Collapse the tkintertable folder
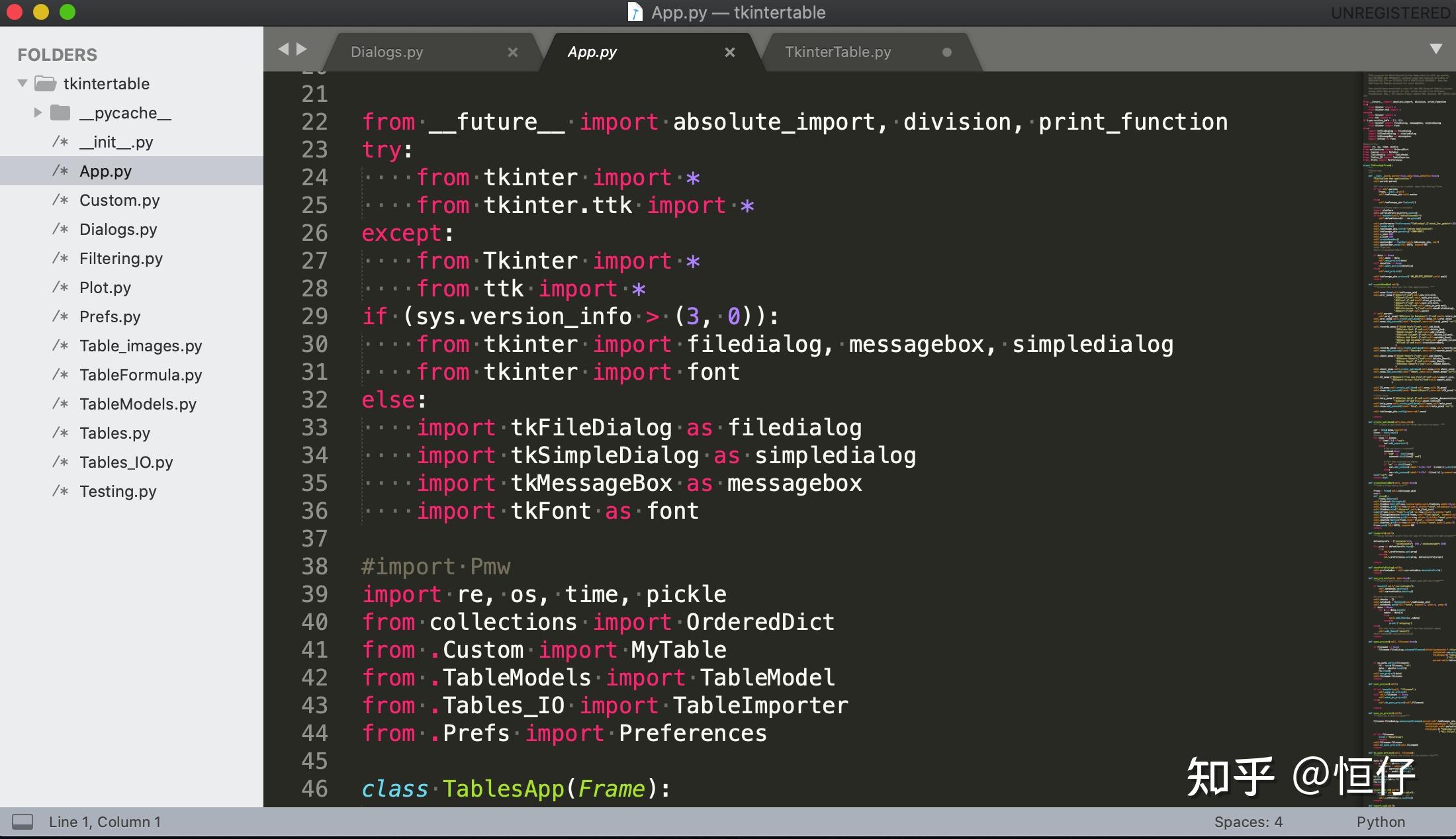The height and width of the screenshot is (839, 1456). pyautogui.click(x=23, y=83)
